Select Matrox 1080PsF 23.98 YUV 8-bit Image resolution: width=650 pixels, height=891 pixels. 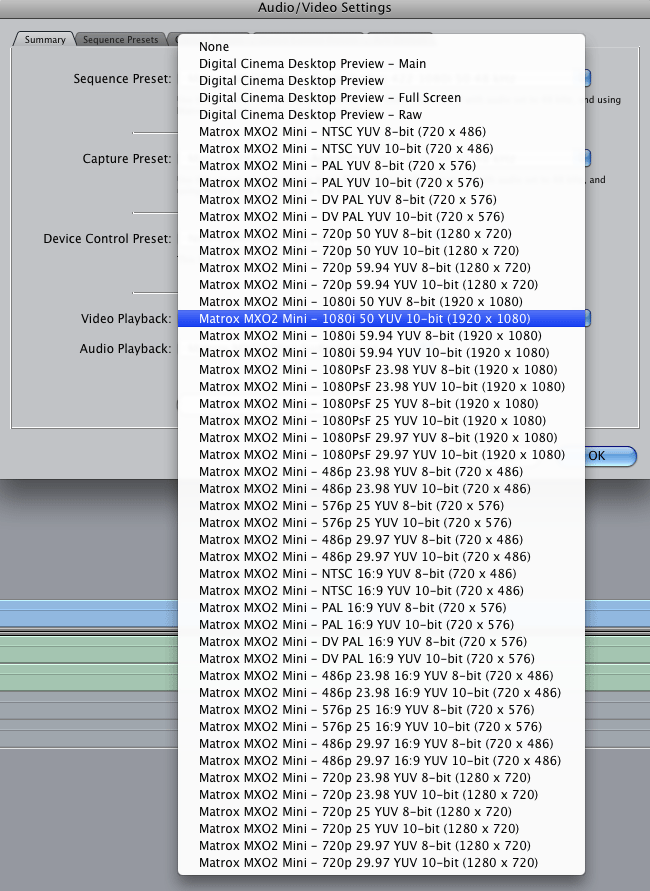click(x=378, y=370)
